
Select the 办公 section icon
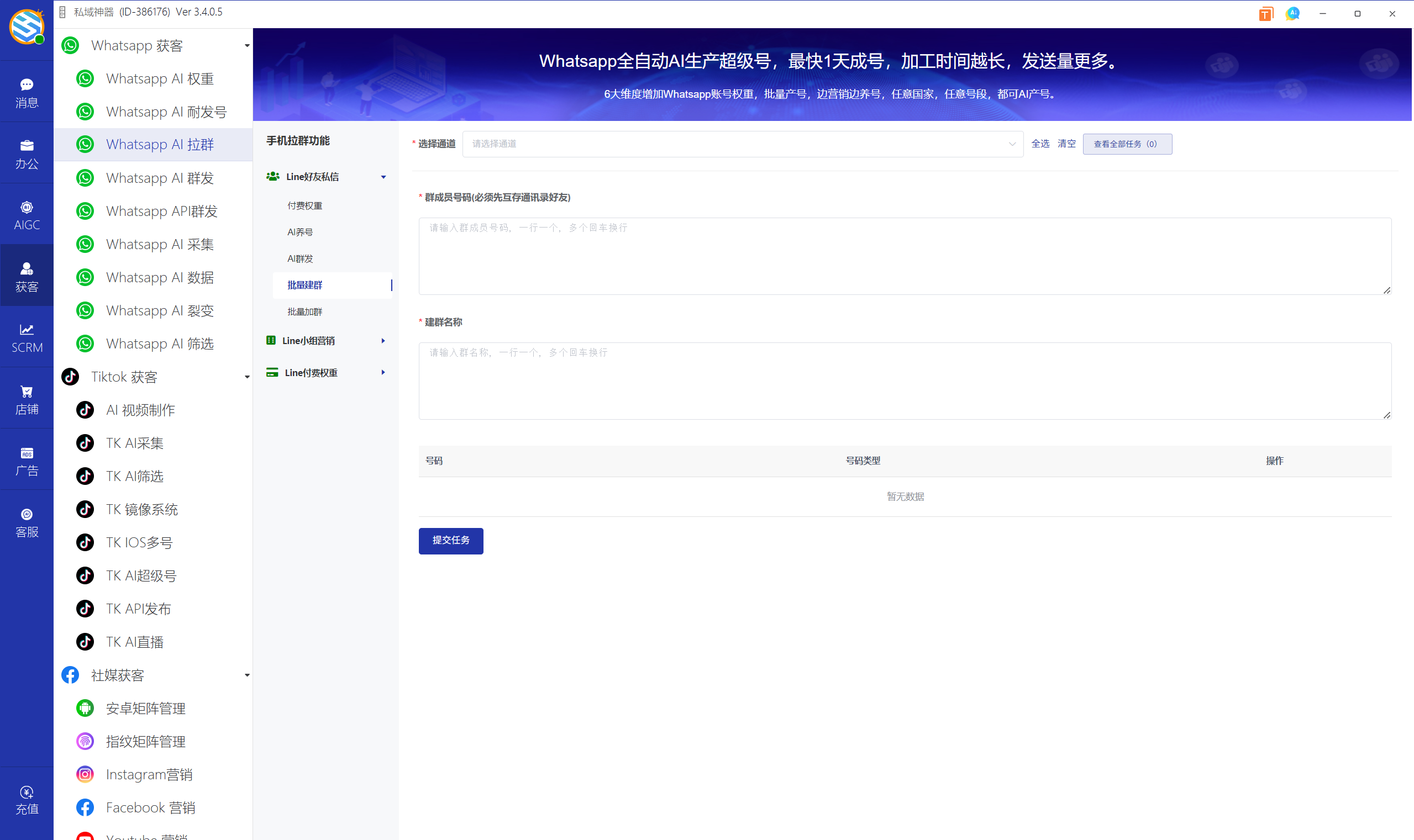point(27,153)
